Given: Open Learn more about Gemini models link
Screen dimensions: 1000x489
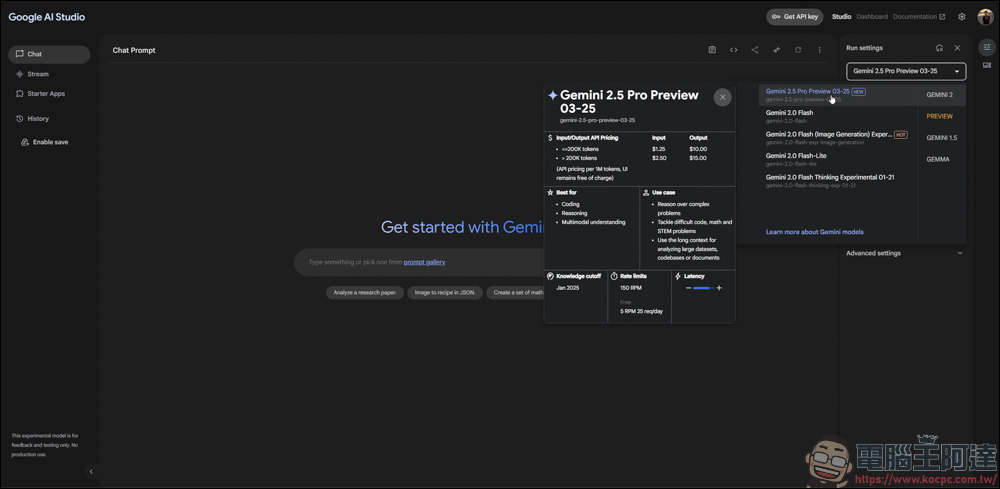Looking at the screenshot, I should point(814,232).
